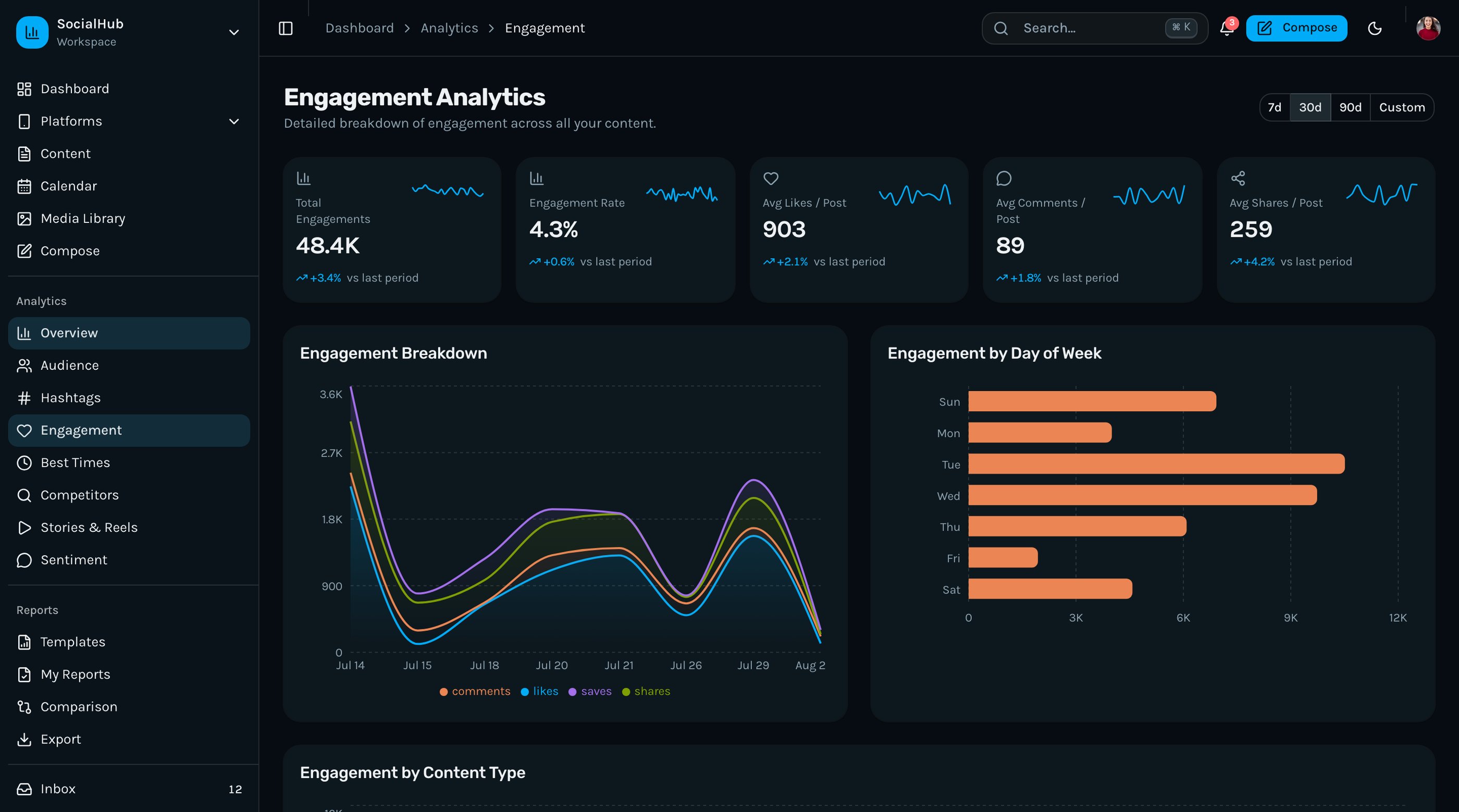Click the Tue bar in weekday chart

coord(1157,464)
